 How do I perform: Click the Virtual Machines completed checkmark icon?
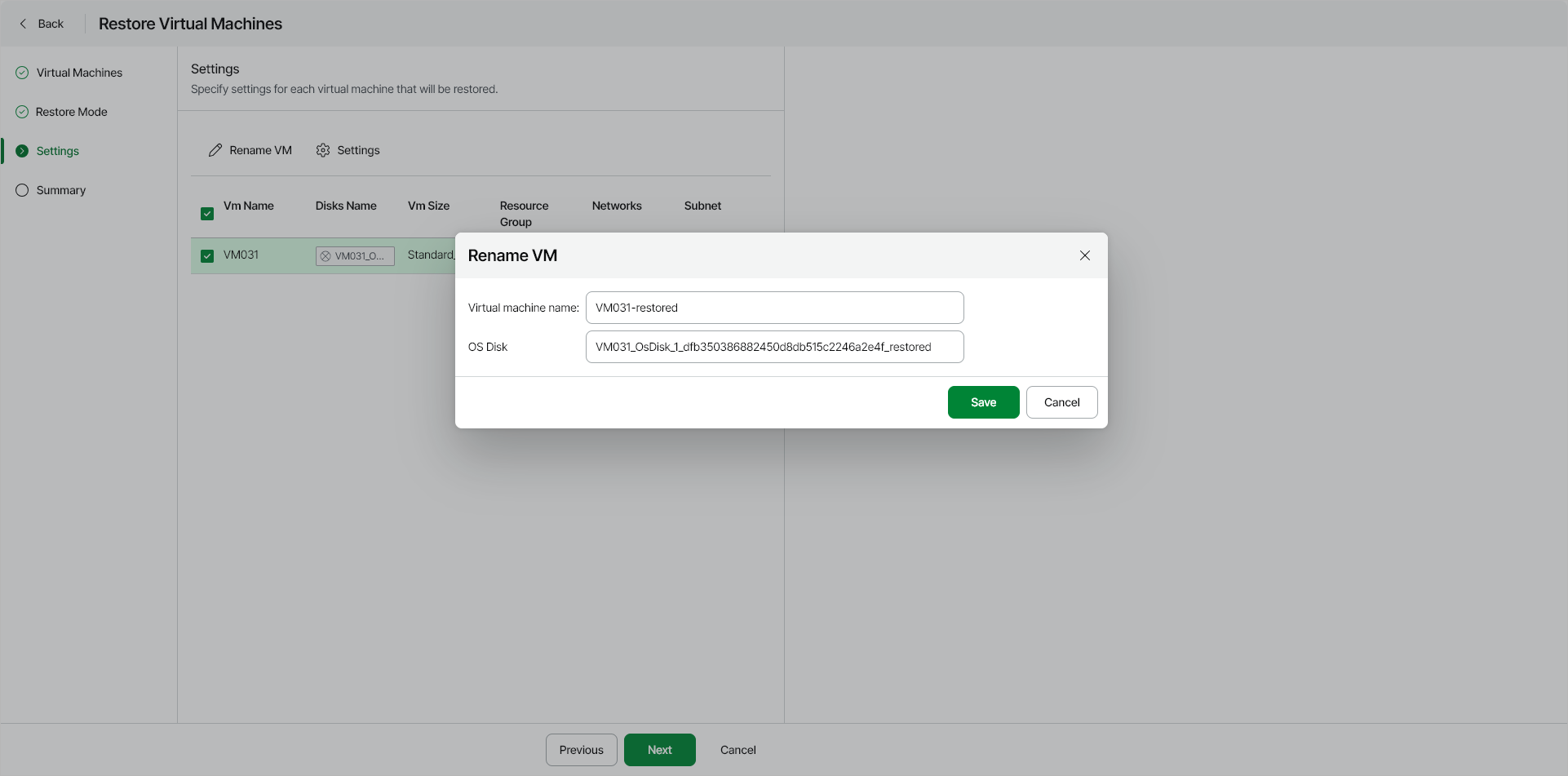[x=21, y=72]
